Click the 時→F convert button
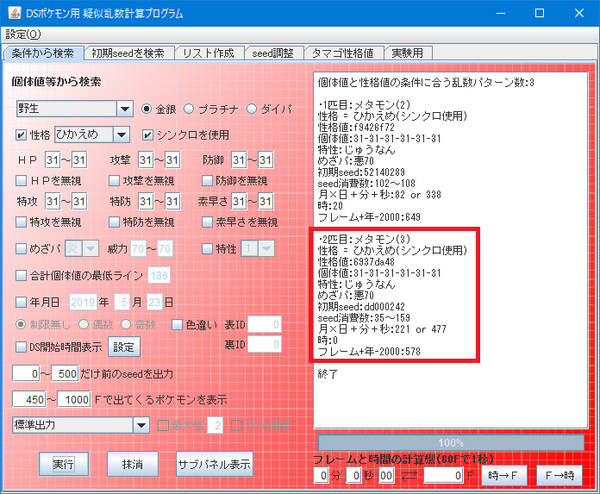 [x=504, y=476]
